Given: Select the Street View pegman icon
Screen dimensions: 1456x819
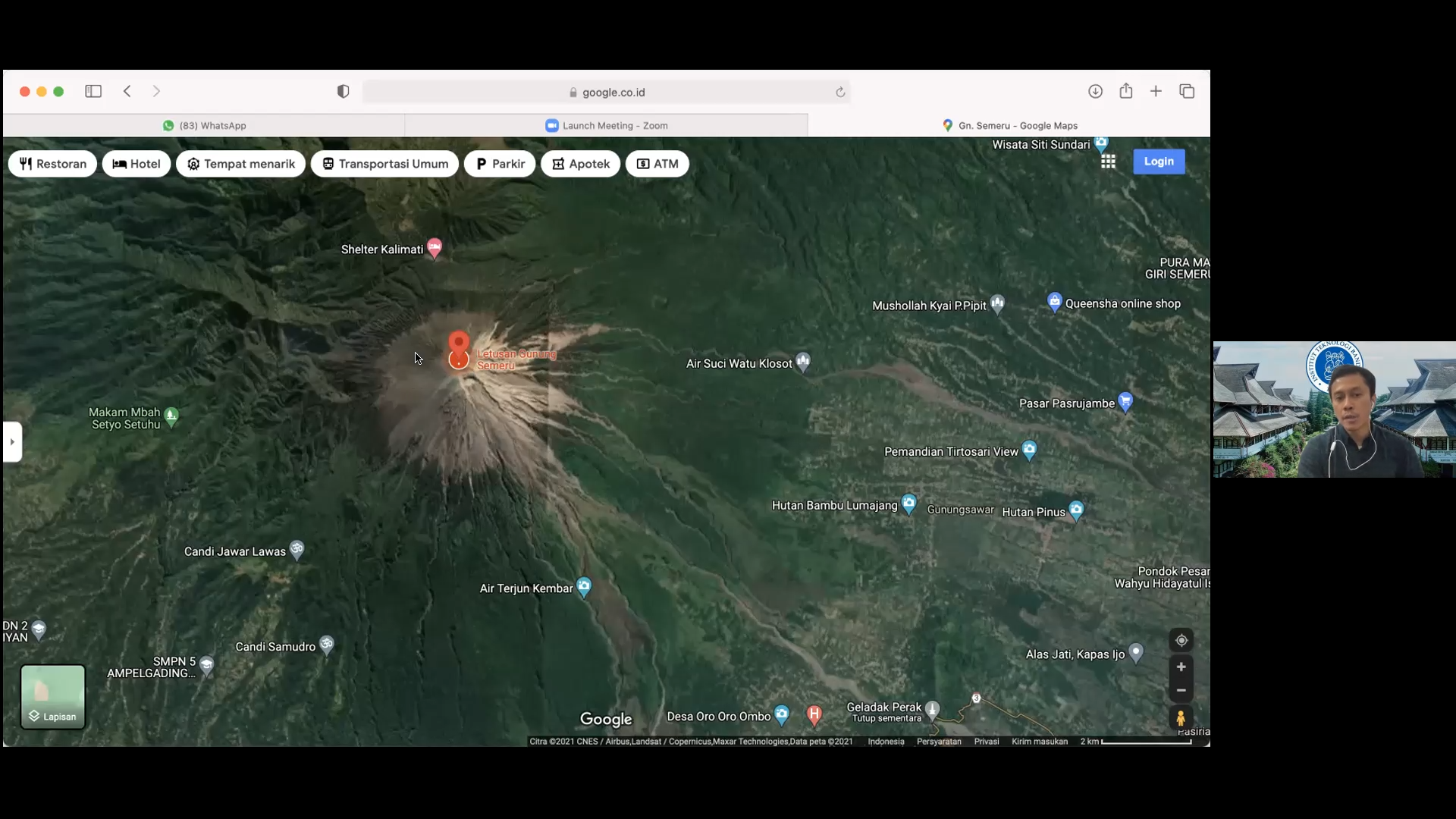Looking at the screenshot, I should [x=1181, y=718].
